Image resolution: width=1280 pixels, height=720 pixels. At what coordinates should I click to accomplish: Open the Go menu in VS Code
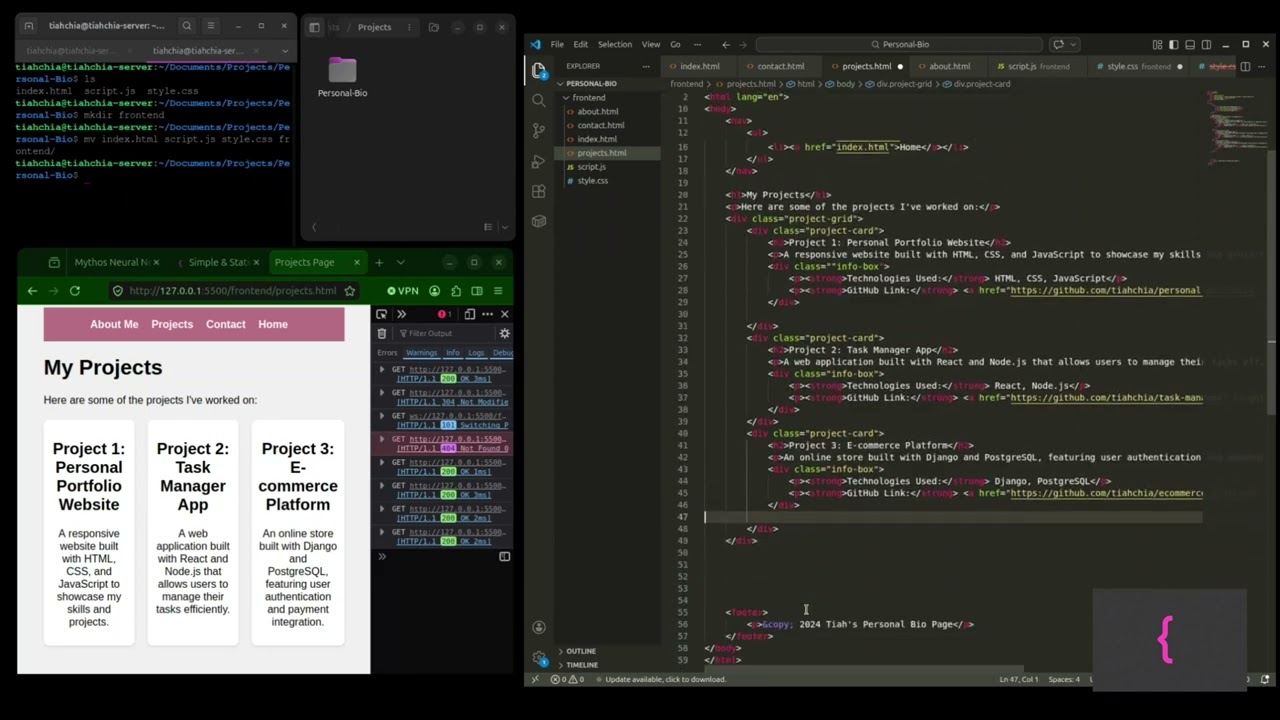(x=675, y=44)
